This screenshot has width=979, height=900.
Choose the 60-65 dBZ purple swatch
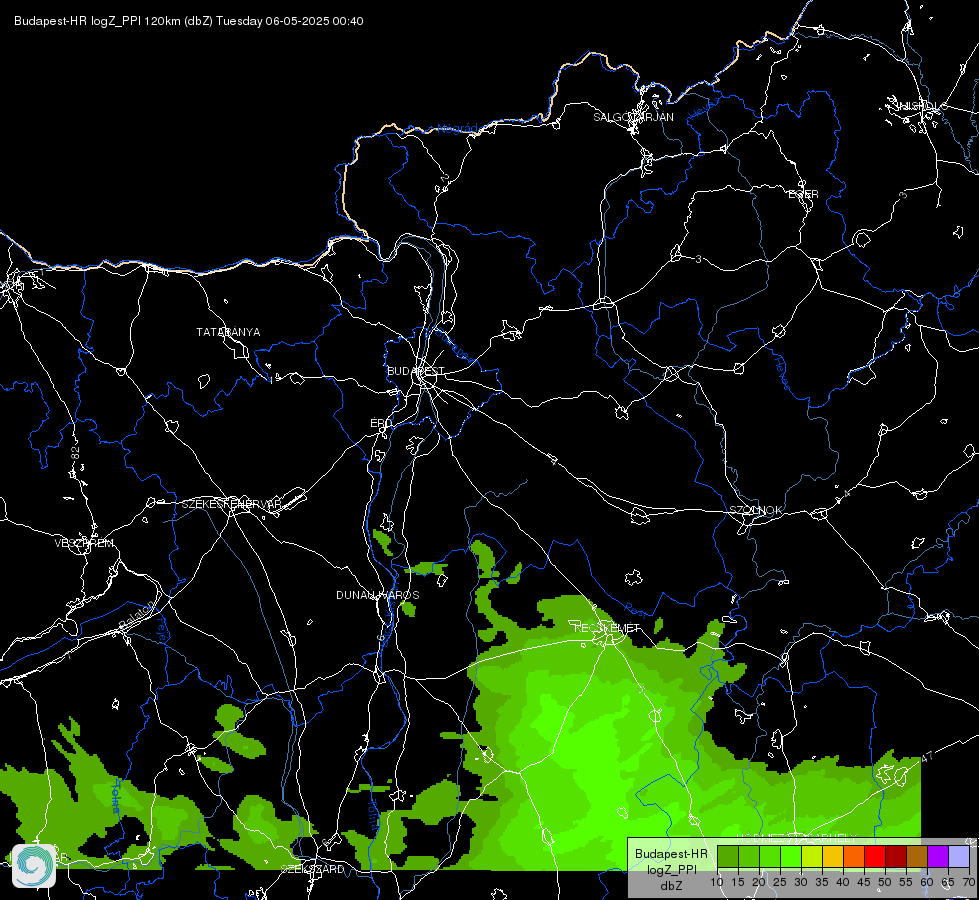(937, 857)
